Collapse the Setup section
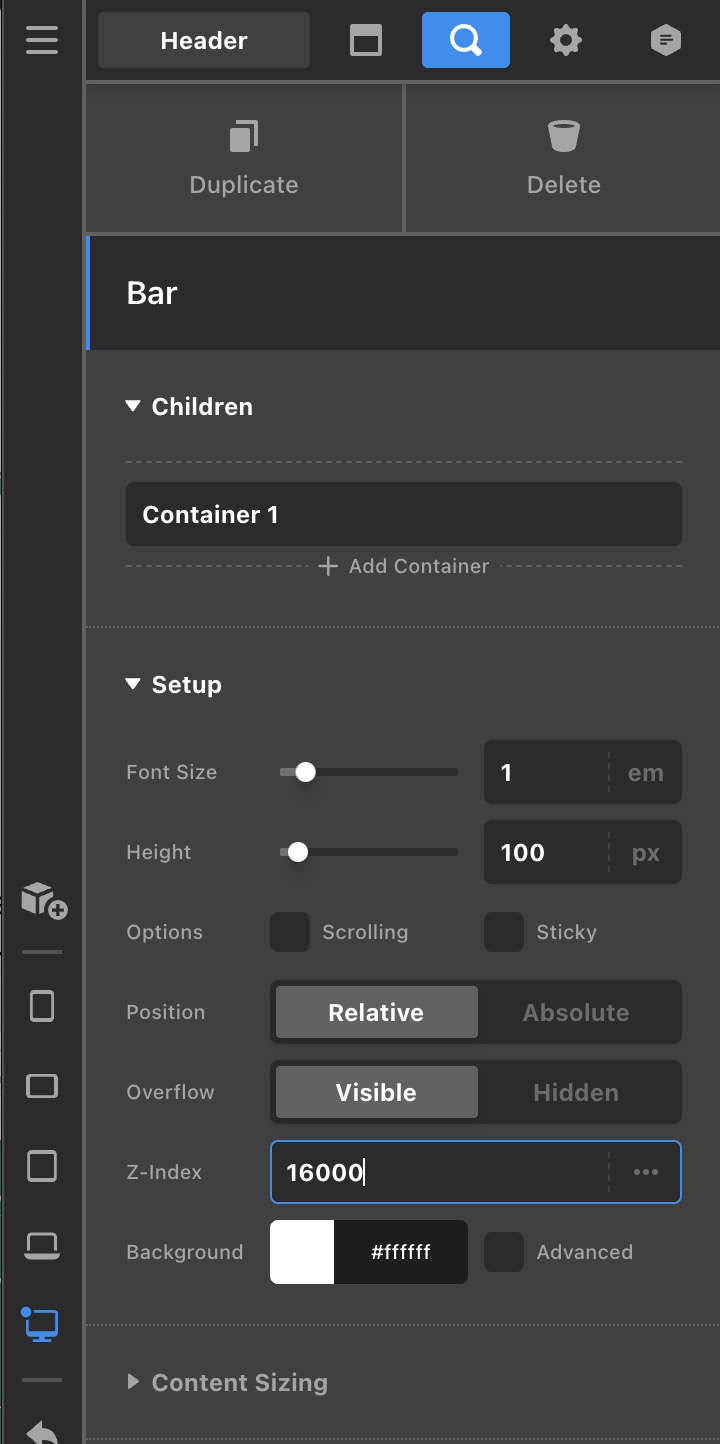This screenshot has width=720, height=1444. (x=133, y=685)
